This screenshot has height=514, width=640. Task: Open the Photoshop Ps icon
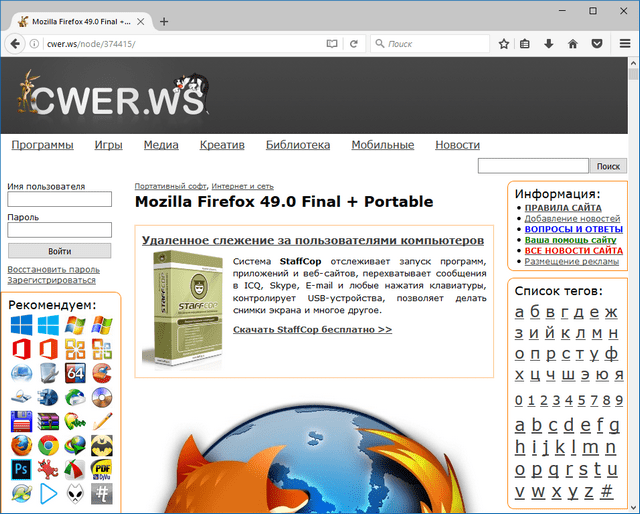coord(21,469)
